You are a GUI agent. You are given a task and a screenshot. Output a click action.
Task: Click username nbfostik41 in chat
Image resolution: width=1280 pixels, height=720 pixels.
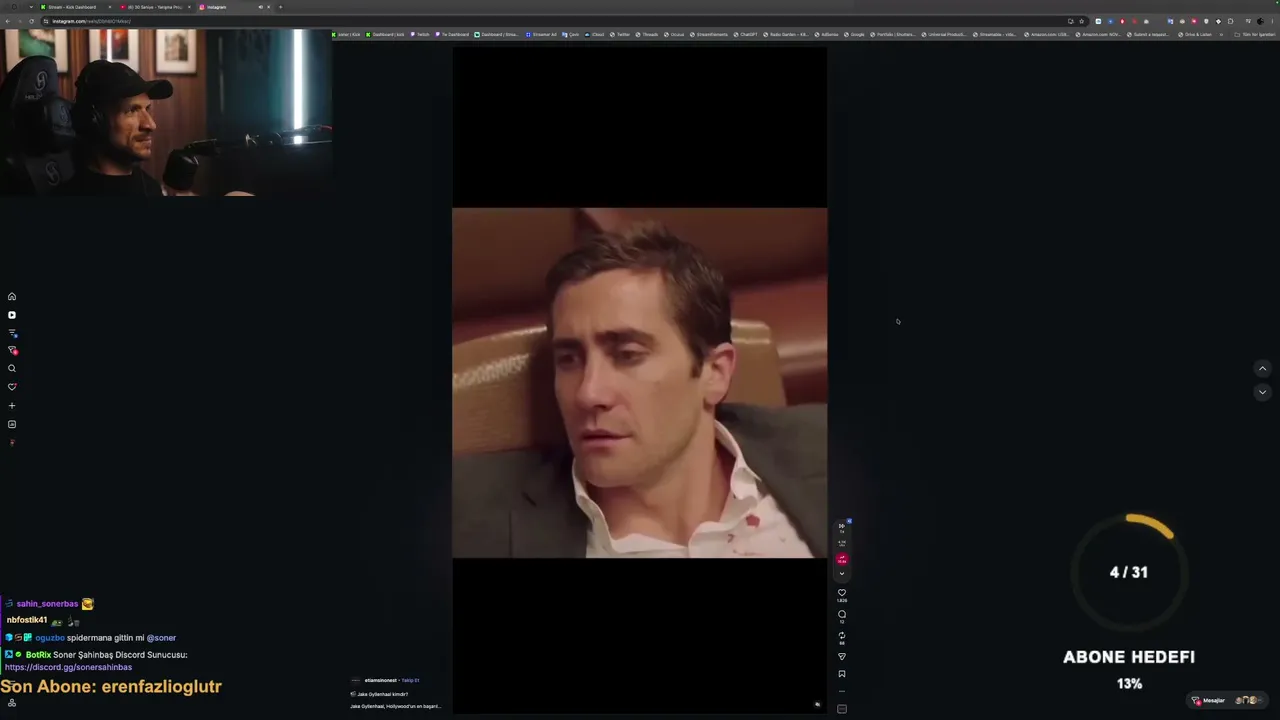[27, 620]
